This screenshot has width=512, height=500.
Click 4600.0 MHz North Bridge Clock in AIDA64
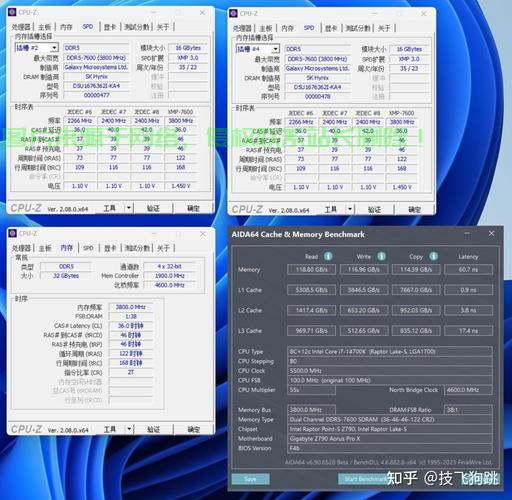click(468, 390)
